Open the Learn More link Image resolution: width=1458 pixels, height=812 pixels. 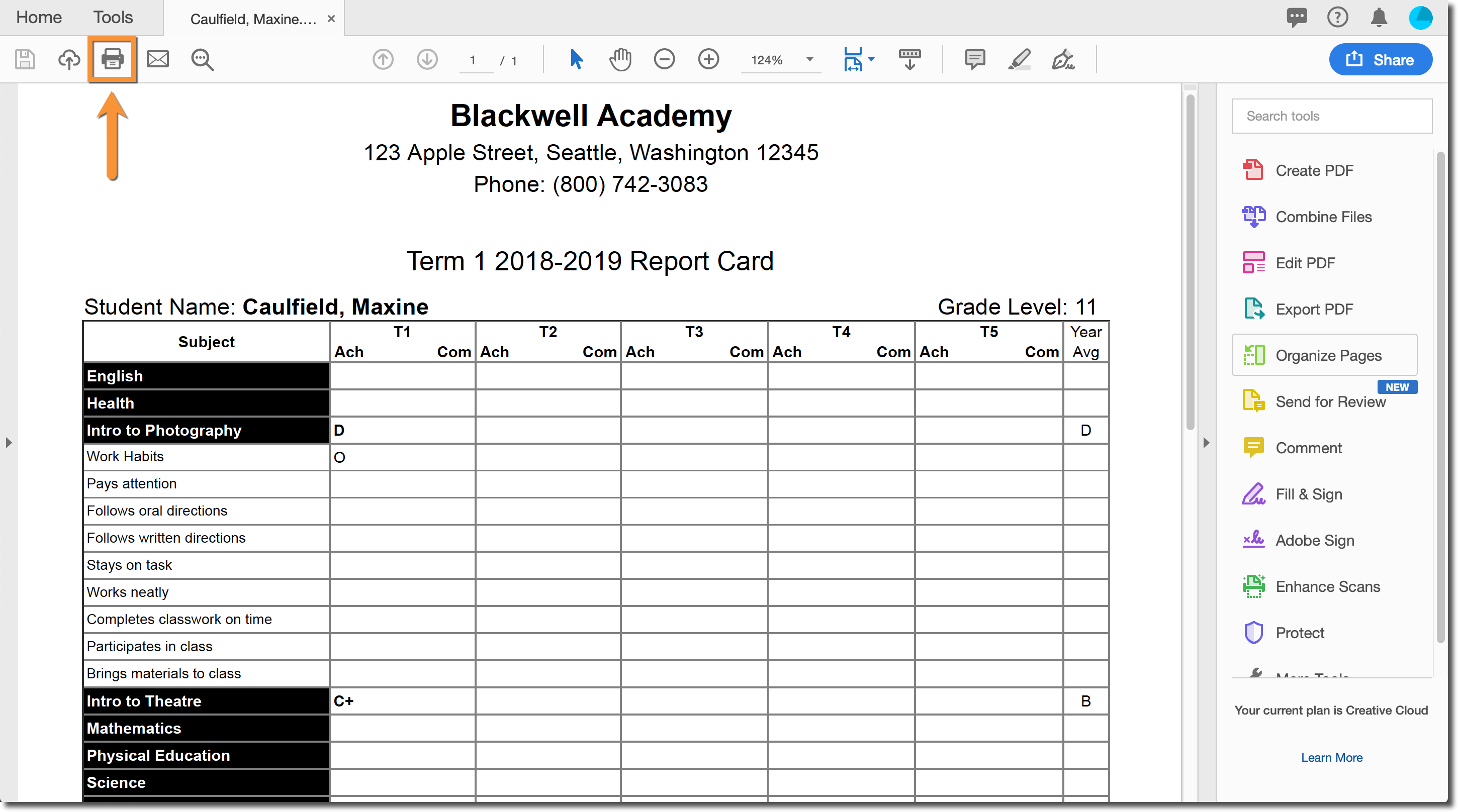(1331, 757)
